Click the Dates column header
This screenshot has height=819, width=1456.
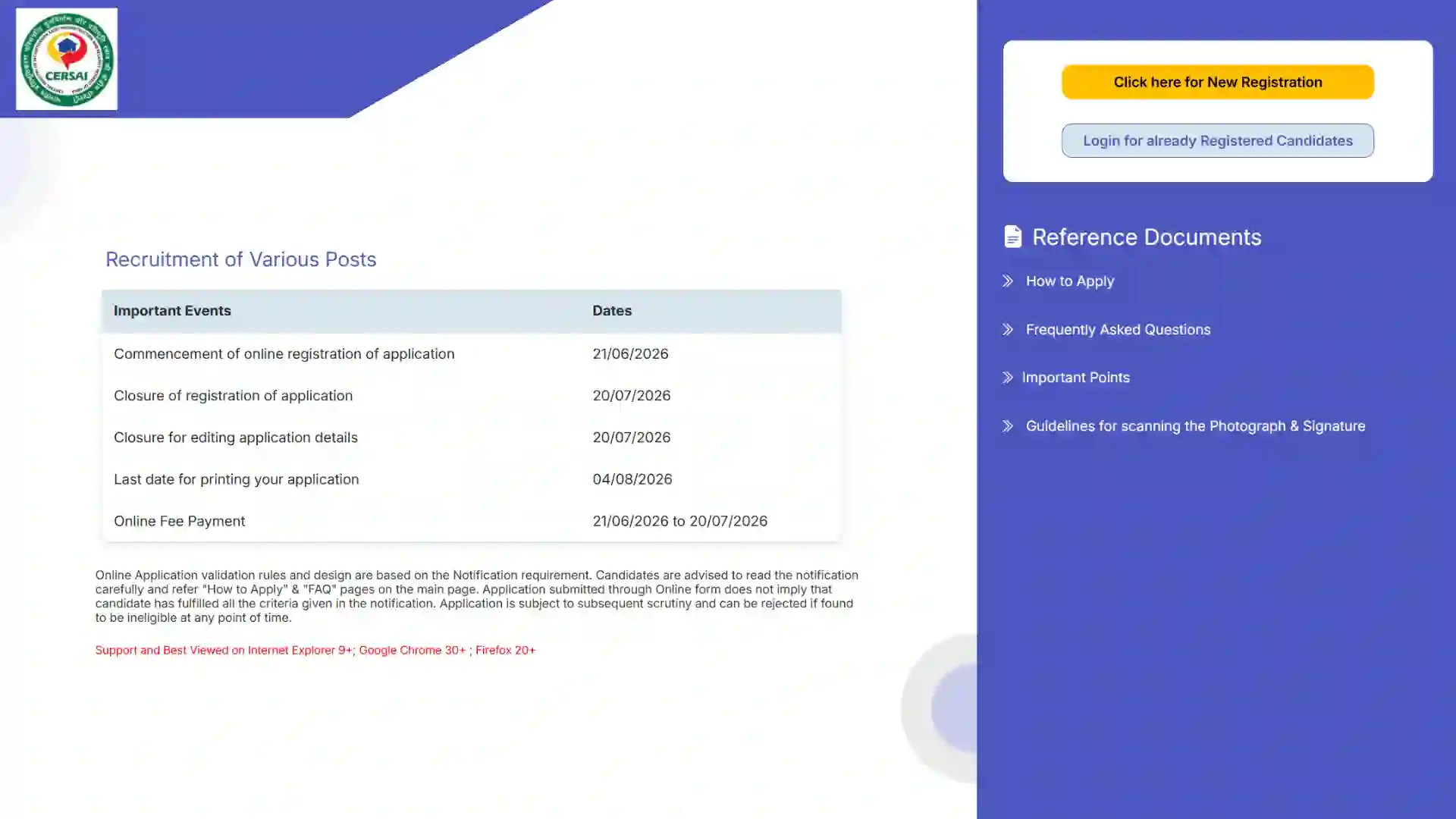click(x=612, y=311)
